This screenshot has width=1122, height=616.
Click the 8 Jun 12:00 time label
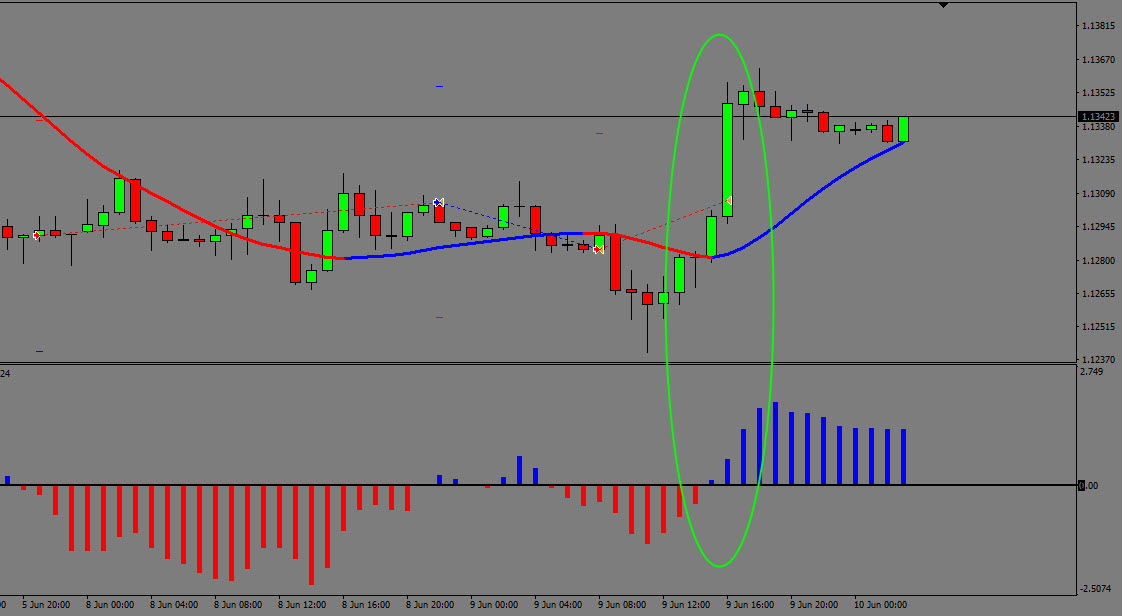point(302,605)
